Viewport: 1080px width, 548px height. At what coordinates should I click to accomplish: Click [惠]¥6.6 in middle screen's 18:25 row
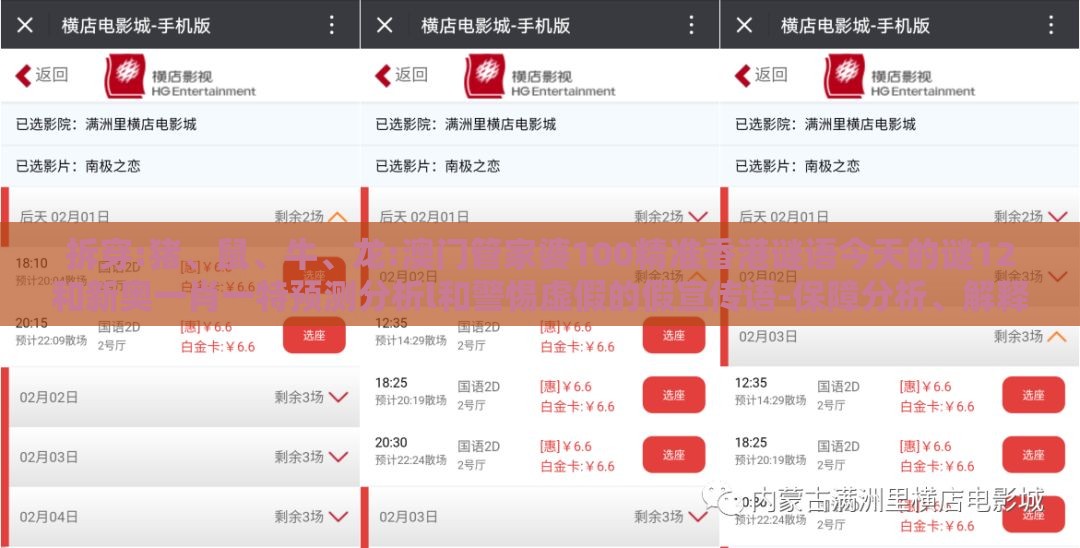click(x=565, y=387)
